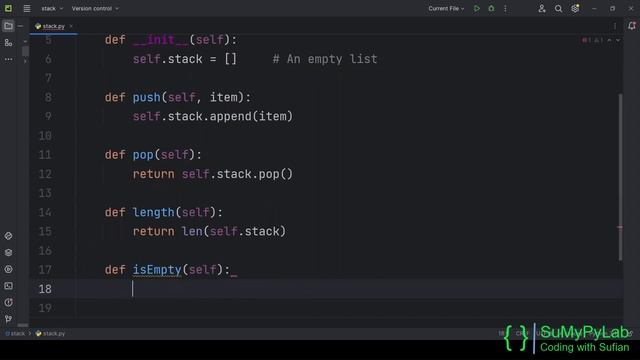Click line number 8 in gutter
Screen dimensions: 640x360
tap(48, 97)
